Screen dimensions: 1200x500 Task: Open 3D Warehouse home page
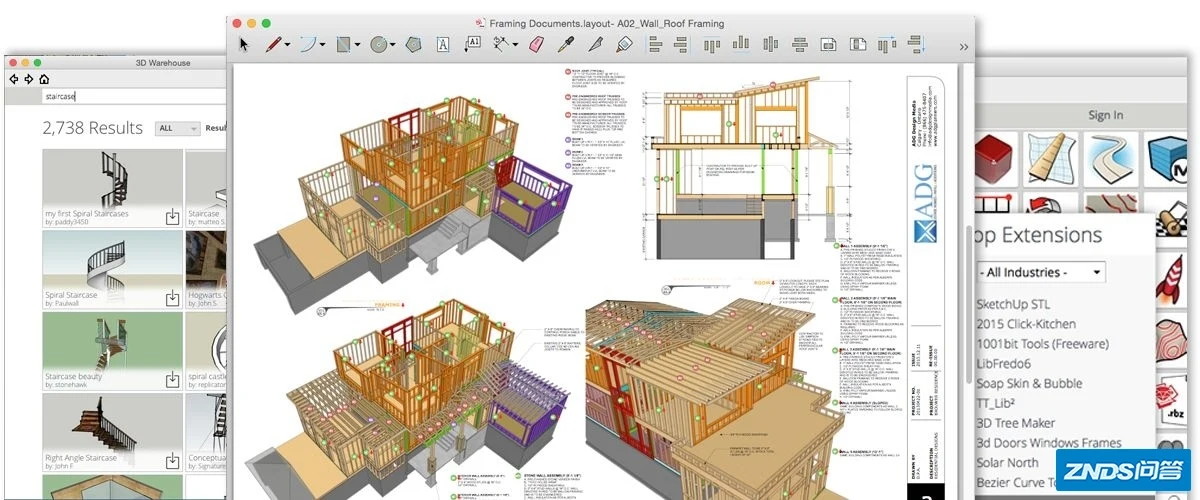click(x=44, y=79)
